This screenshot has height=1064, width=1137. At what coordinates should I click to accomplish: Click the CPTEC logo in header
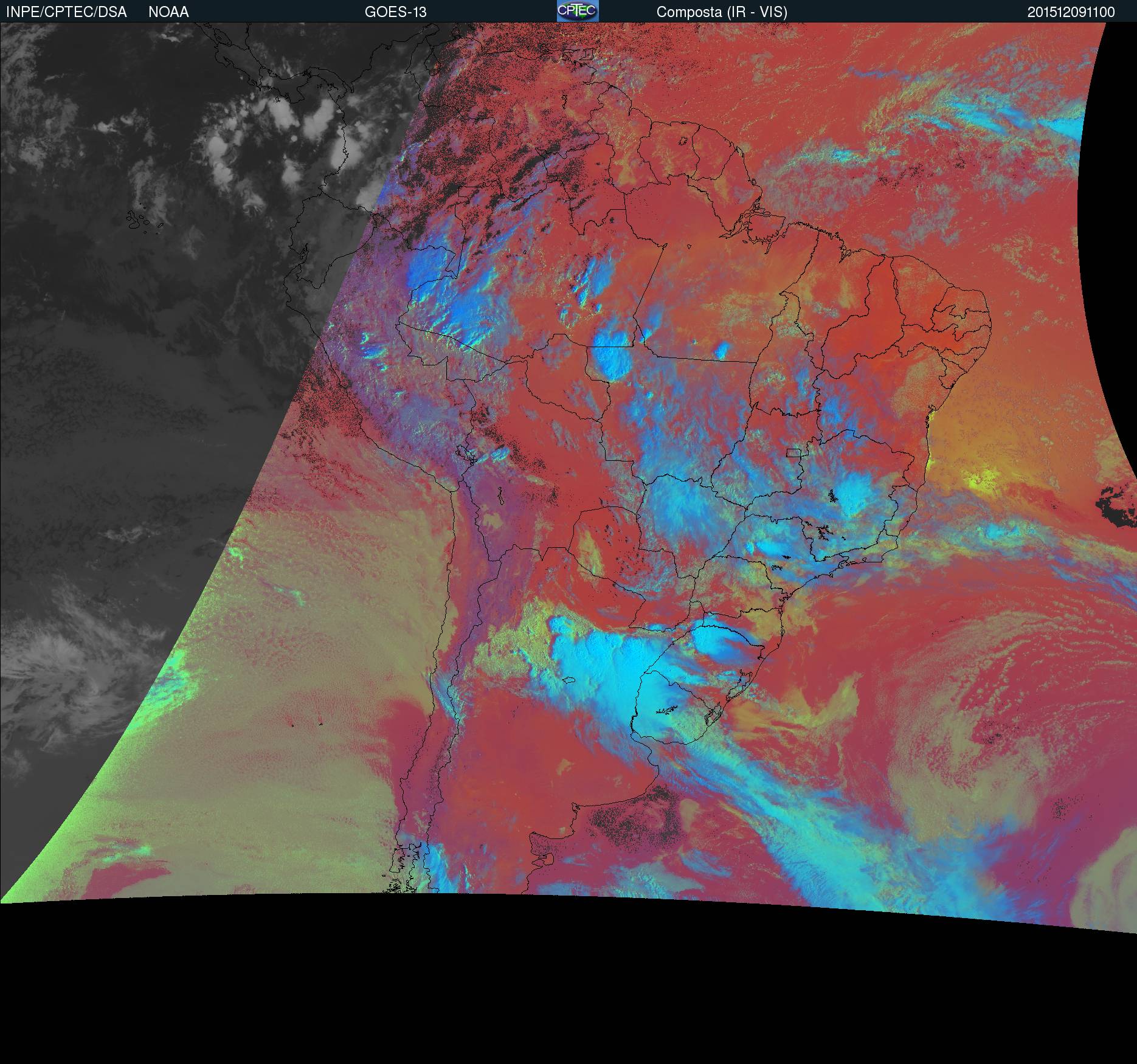578,11
